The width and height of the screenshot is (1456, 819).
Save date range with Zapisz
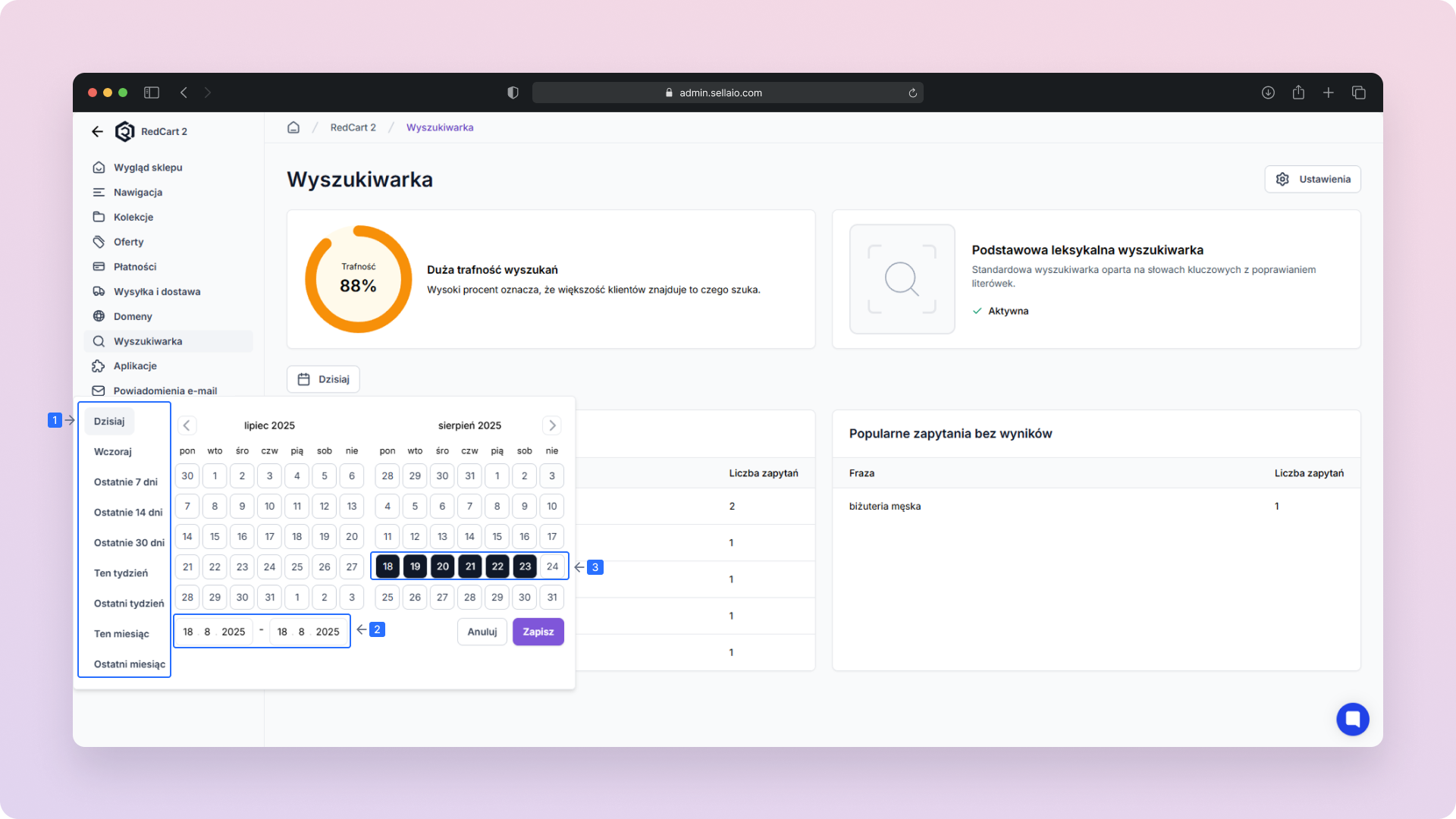[538, 632]
